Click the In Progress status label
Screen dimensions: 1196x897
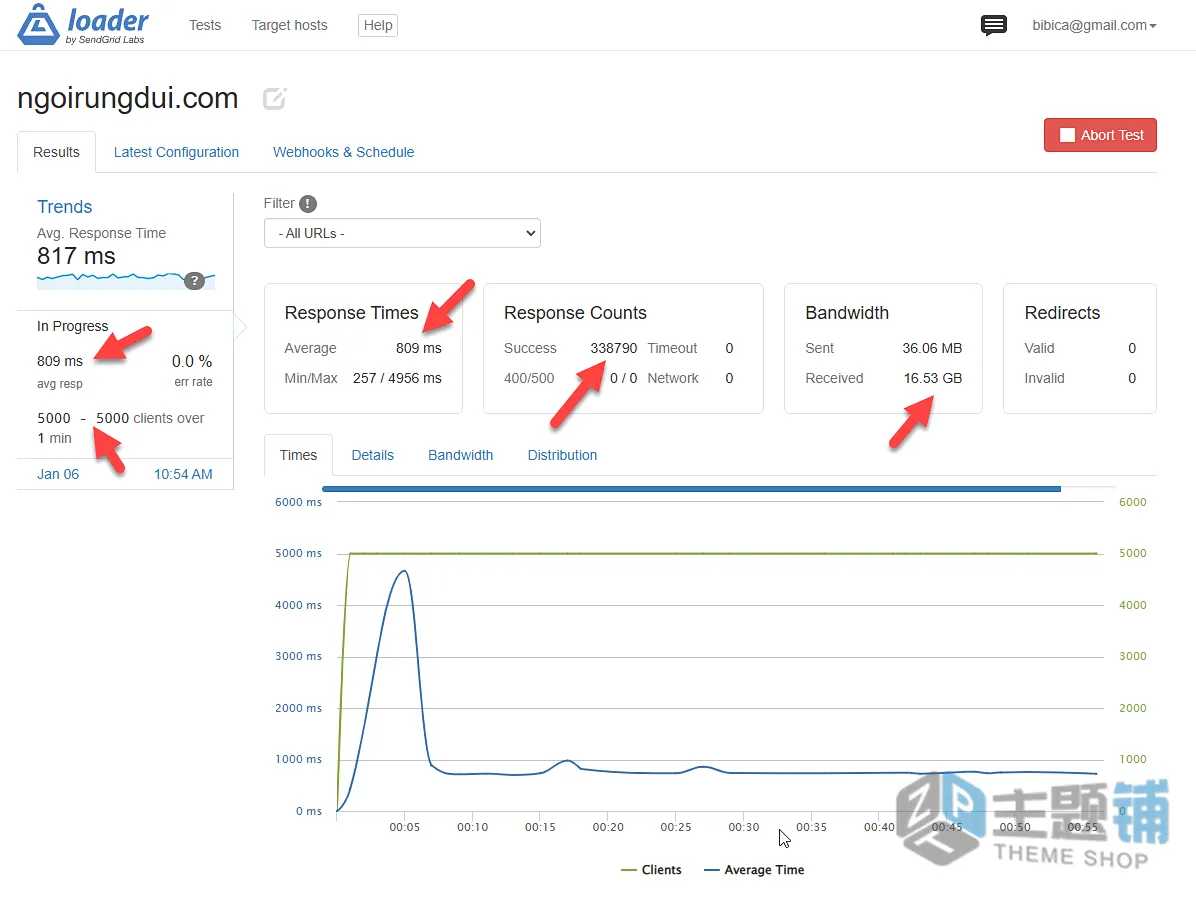tap(72, 326)
